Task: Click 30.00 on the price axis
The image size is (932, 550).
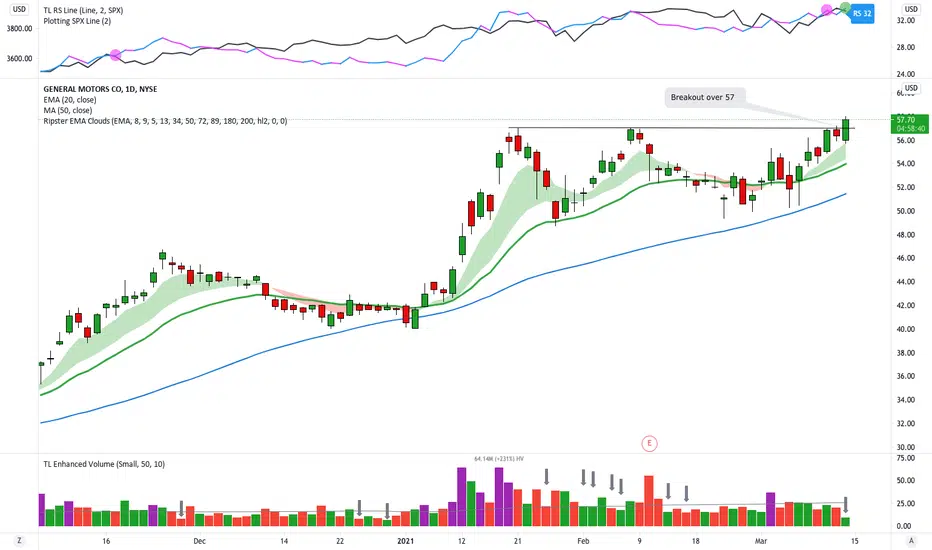Action: [906, 447]
